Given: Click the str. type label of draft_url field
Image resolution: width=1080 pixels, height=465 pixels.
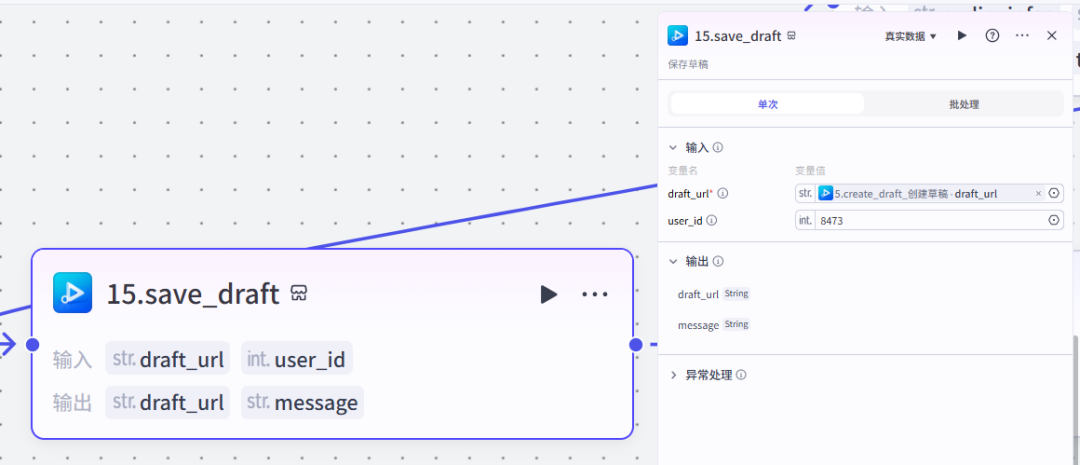Looking at the screenshot, I should (x=805, y=194).
